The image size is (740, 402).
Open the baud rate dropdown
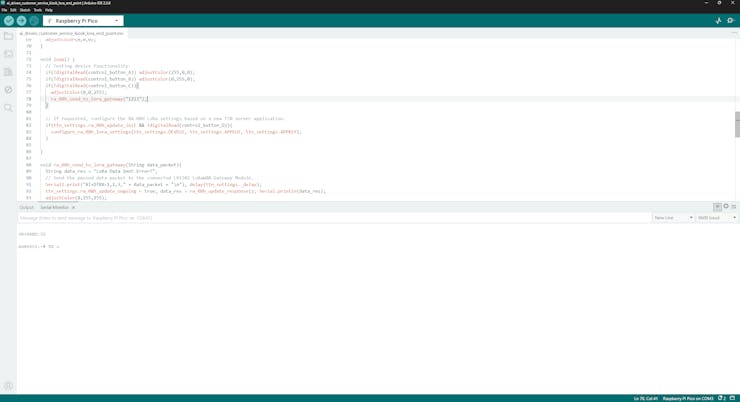click(x=716, y=218)
